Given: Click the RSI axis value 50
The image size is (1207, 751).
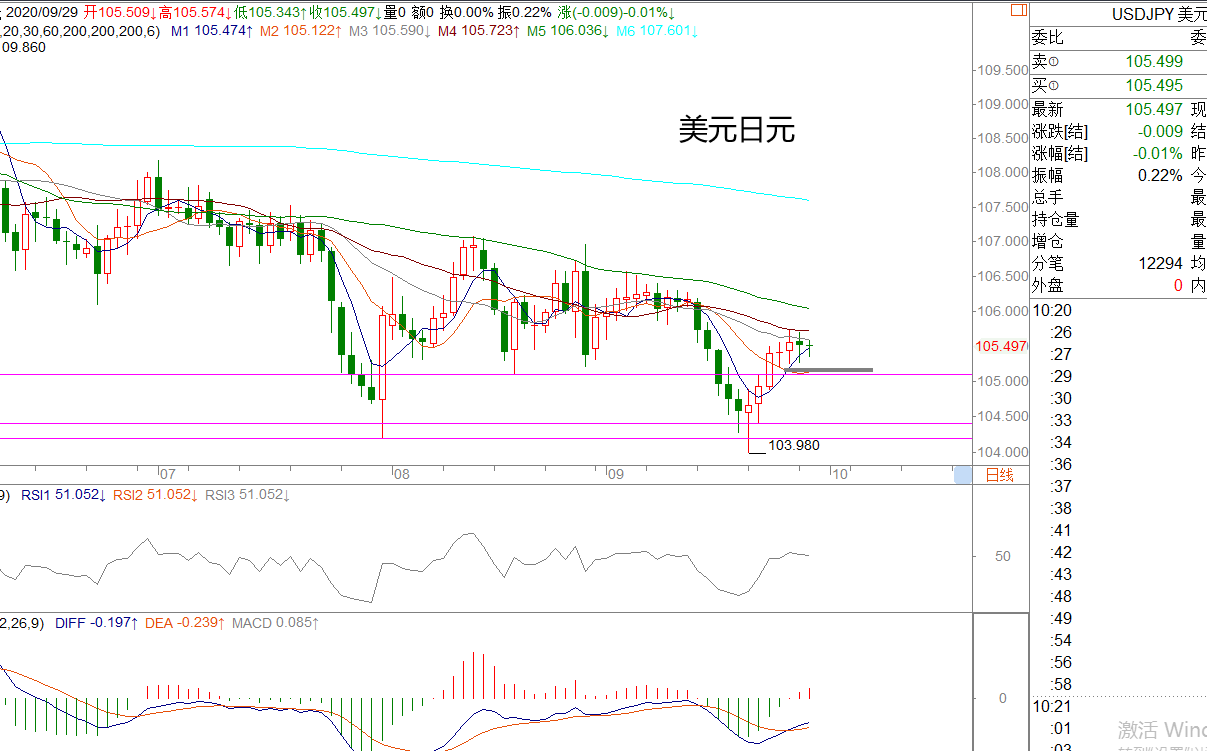Looking at the screenshot, I should point(1002,556).
